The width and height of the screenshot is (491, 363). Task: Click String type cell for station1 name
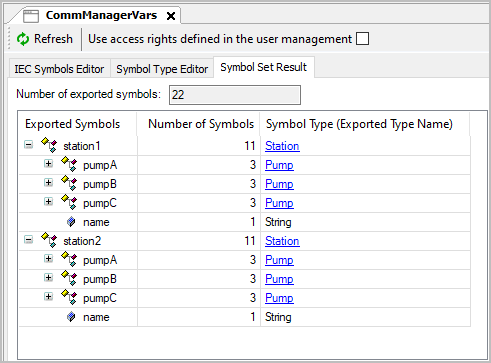click(278, 222)
